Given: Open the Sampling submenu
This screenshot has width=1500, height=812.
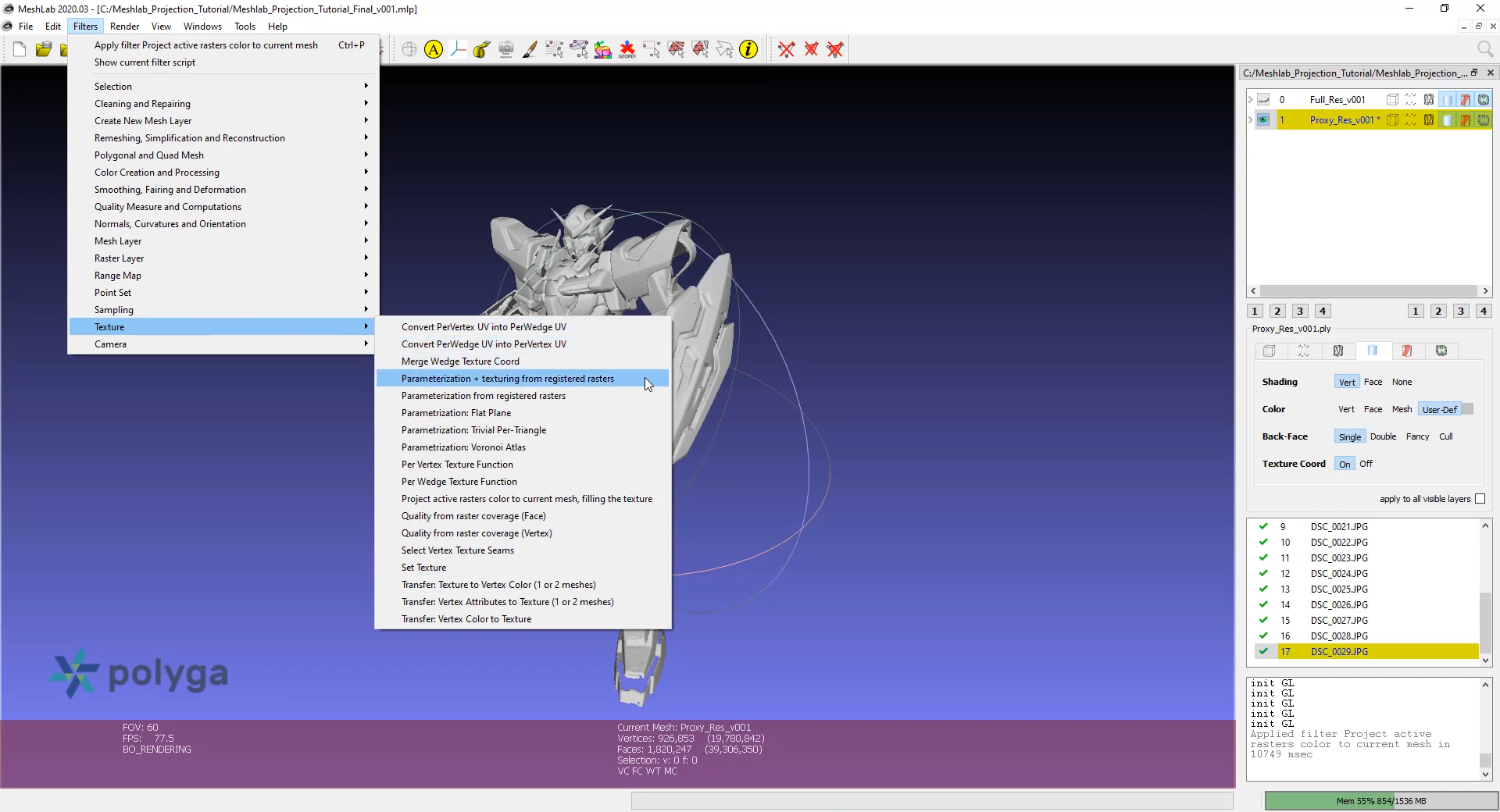Looking at the screenshot, I should pyautogui.click(x=223, y=309).
